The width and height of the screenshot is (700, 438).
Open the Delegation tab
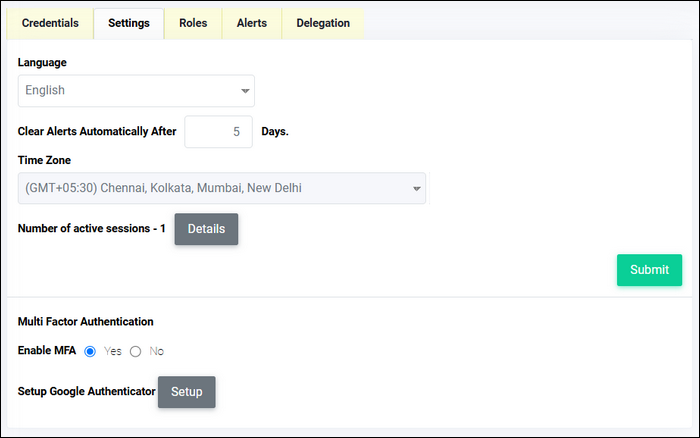pos(323,23)
